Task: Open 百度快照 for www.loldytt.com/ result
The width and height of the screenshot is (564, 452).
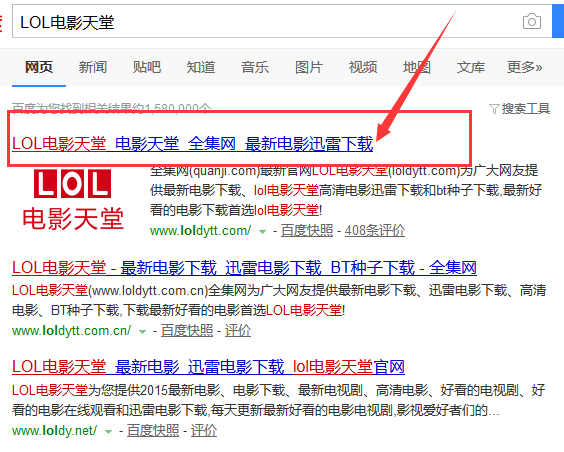Action: 307,230
